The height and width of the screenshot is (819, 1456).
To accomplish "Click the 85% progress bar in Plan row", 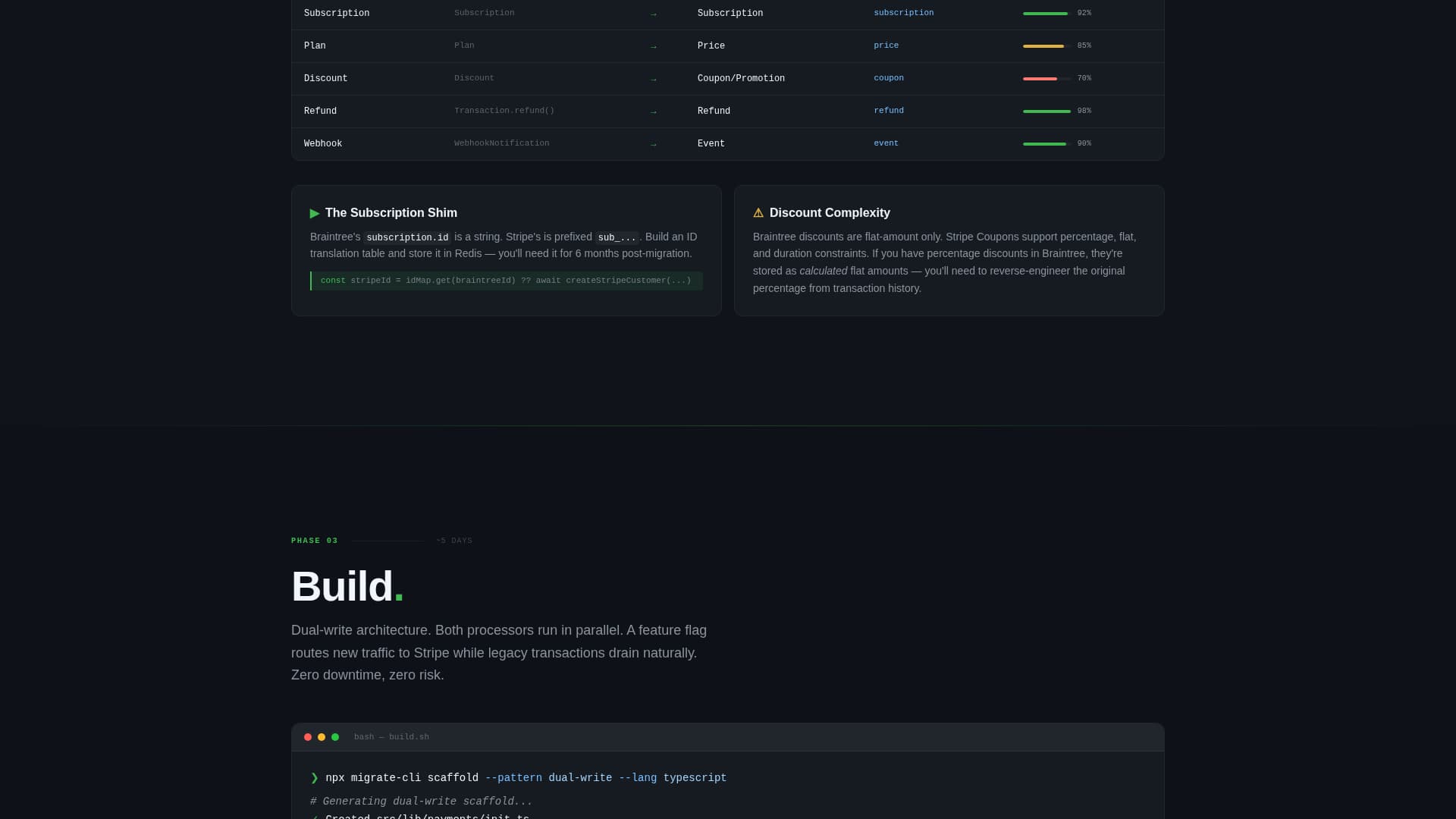I will pos(1047,46).
